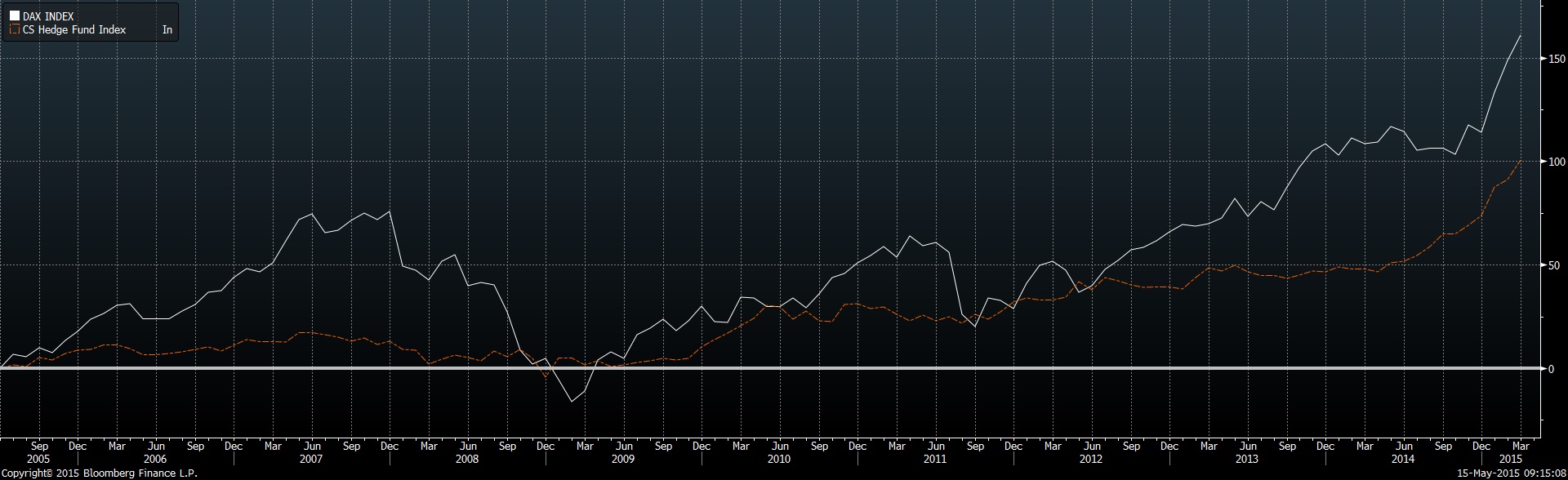Image resolution: width=1568 pixels, height=480 pixels.
Task: Click the white DAX INDEX legend swatch
Action: tap(15, 16)
